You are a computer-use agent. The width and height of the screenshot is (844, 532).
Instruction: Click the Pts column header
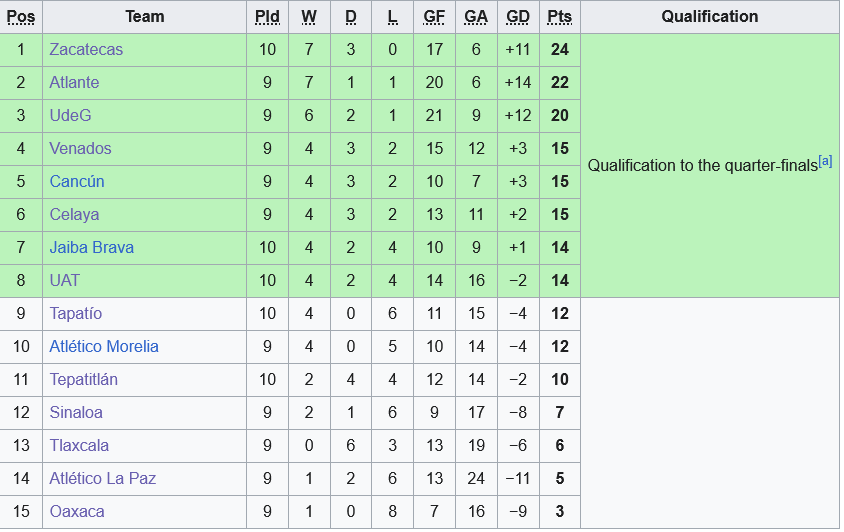(559, 17)
